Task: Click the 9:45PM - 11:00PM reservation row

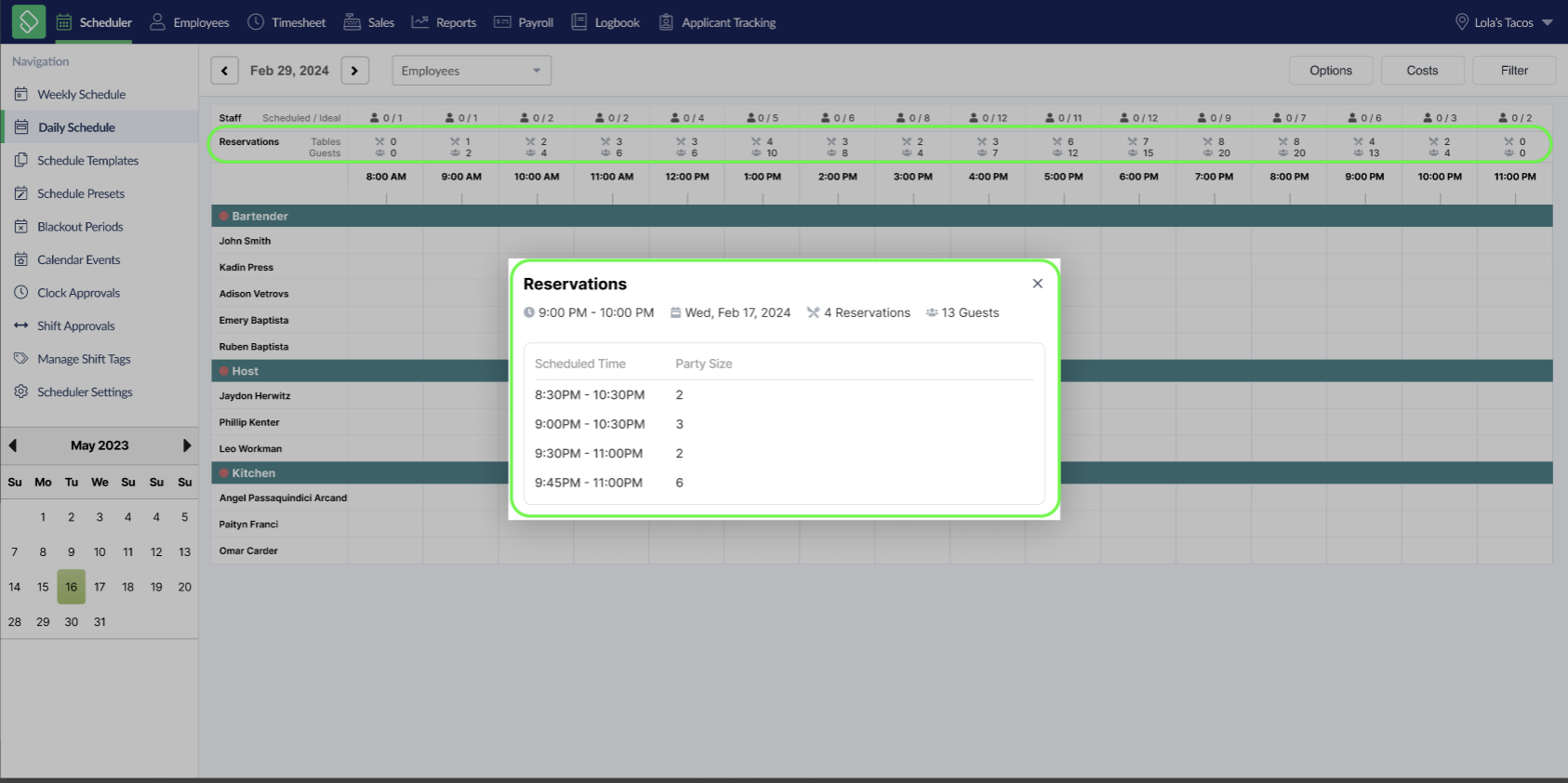Action: 783,483
